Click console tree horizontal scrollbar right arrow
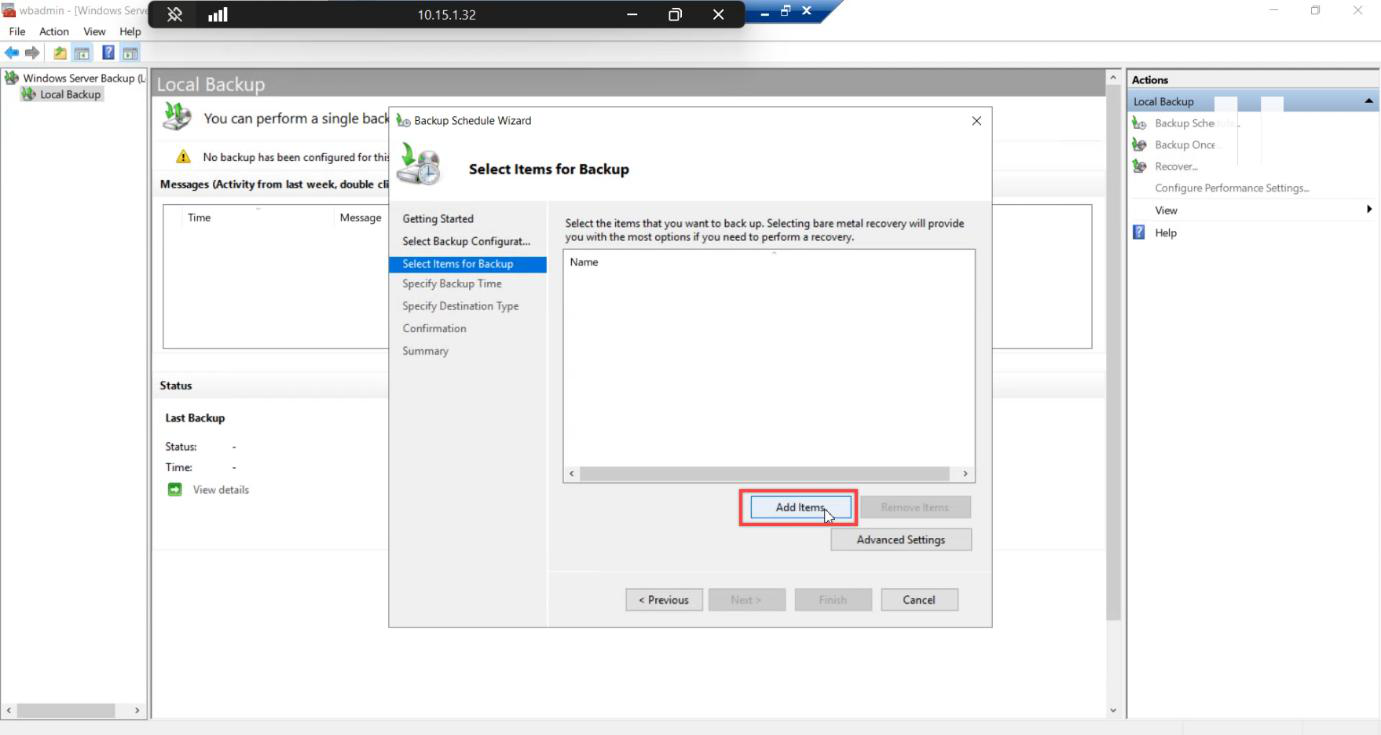The width and height of the screenshot is (1381, 735). pos(138,710)
